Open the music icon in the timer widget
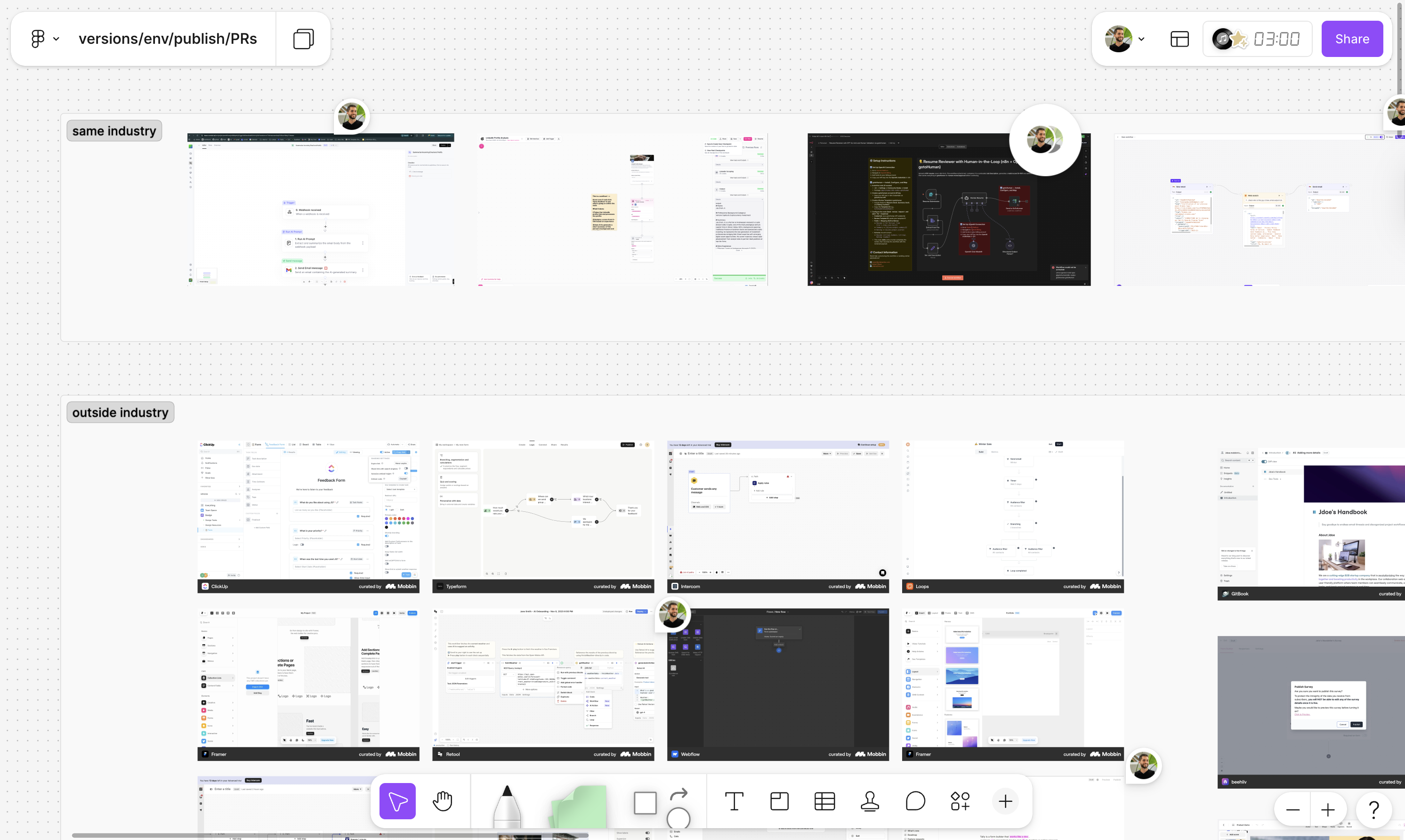Screen dimensions: 1405x840 [x=1222, y=39]
